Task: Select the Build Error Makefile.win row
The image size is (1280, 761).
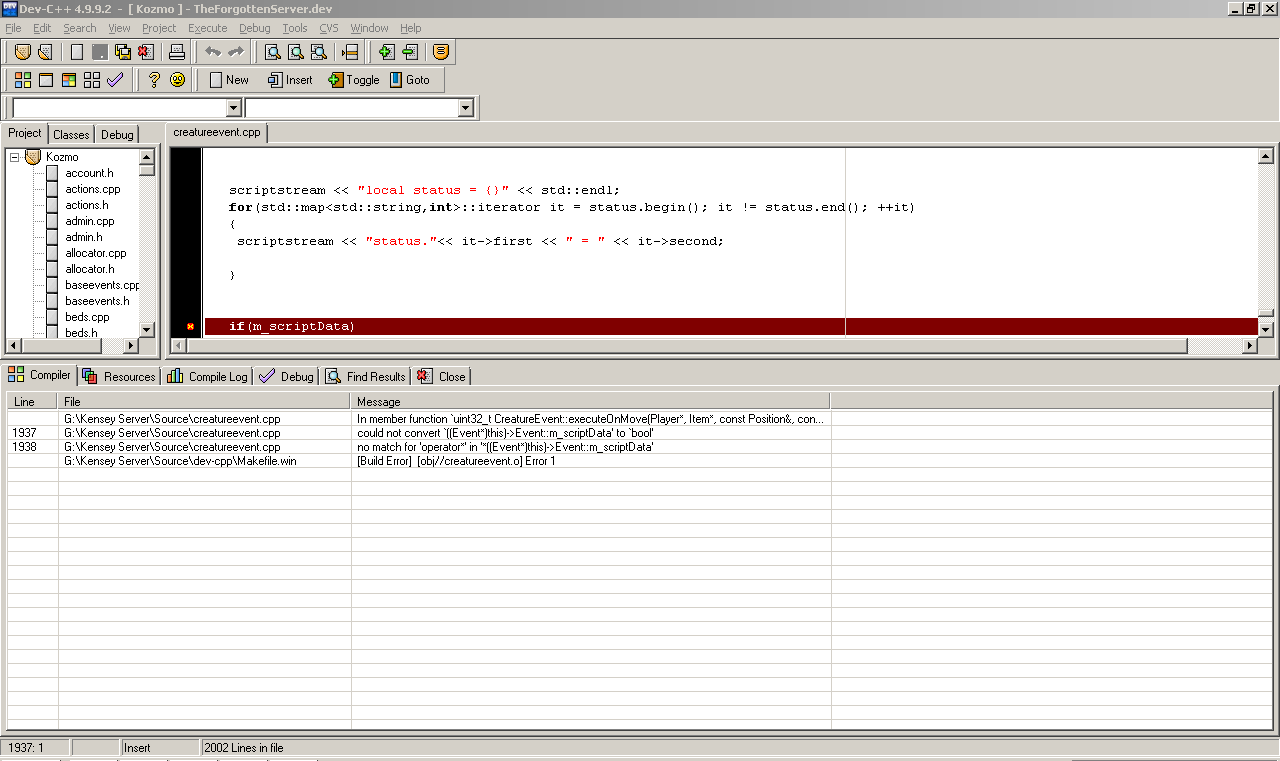Action: coord(640,461)
